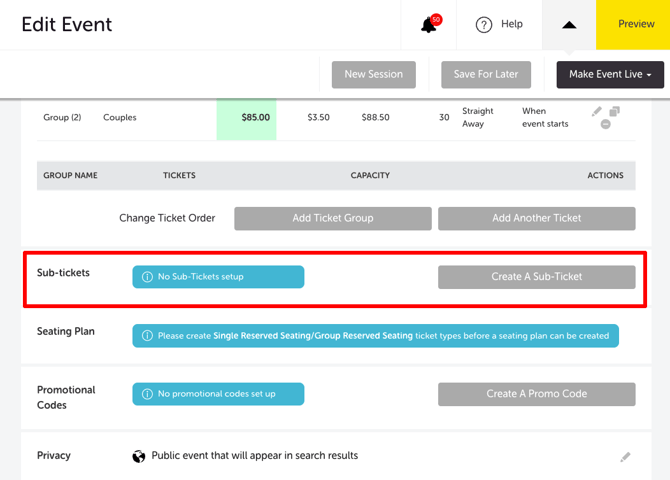Click the Edit Event page title
Screen dimensions: 670x480
67,24
